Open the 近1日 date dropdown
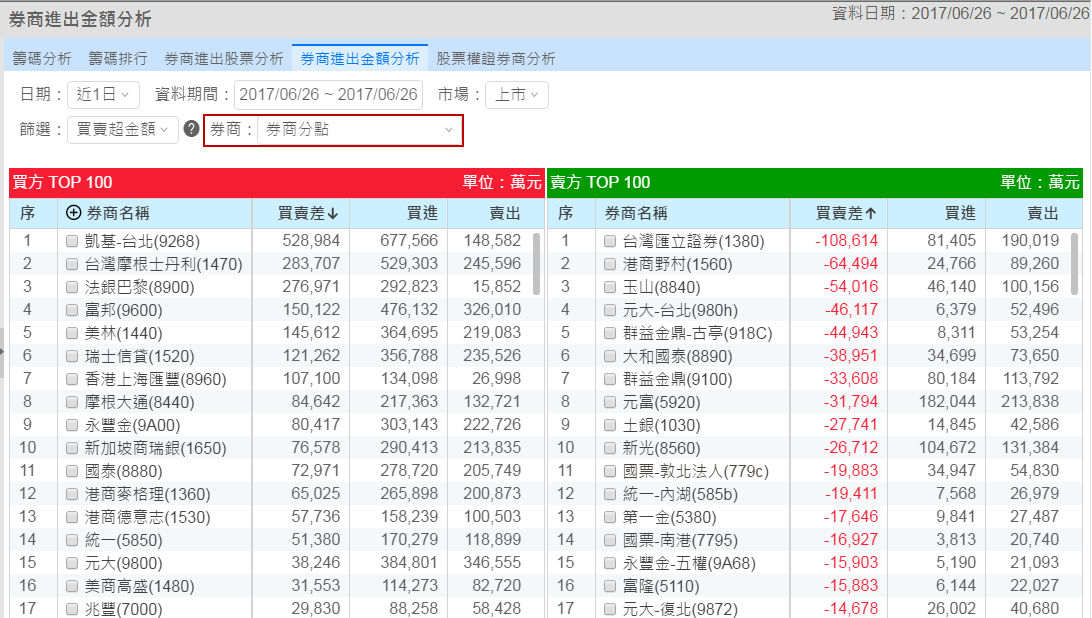The height and width of the screenshot is (618, 1092). point(103,95)
